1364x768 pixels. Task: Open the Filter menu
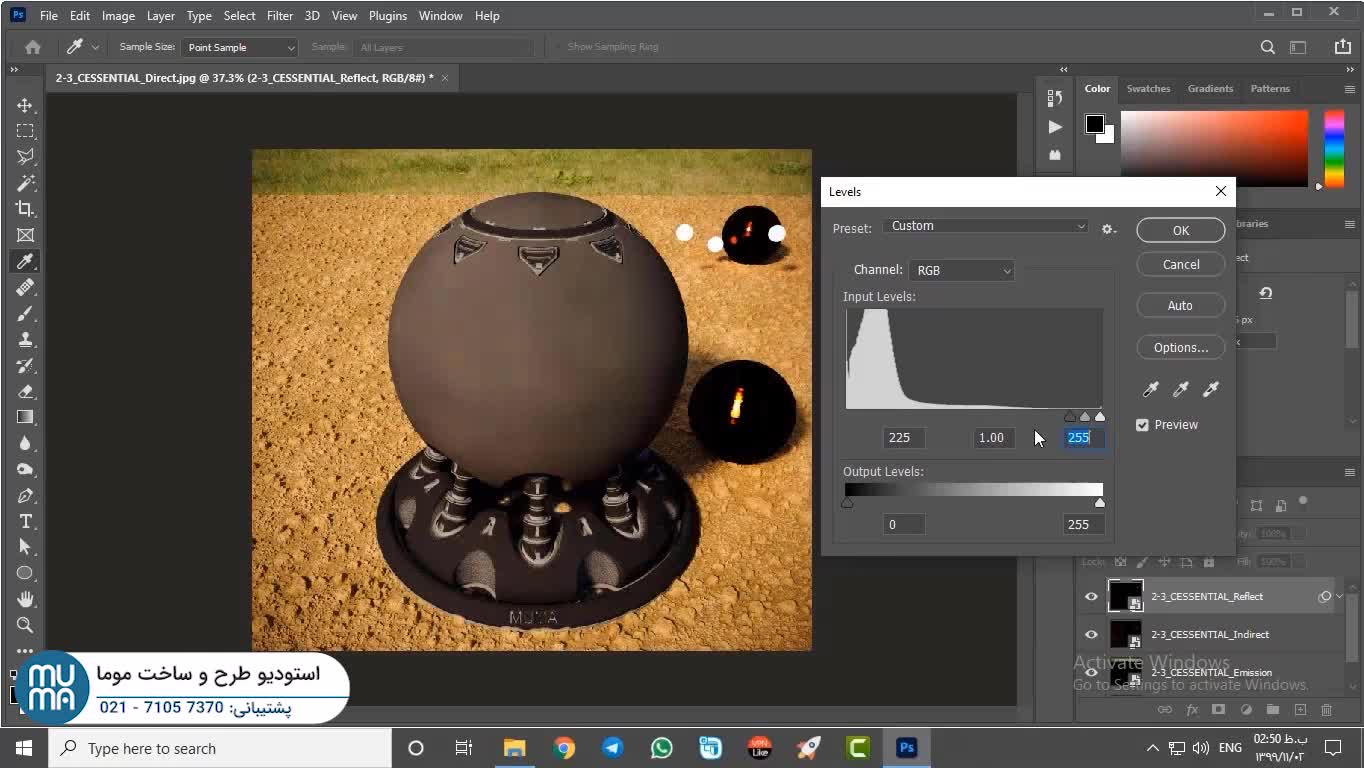coord(280,16)
